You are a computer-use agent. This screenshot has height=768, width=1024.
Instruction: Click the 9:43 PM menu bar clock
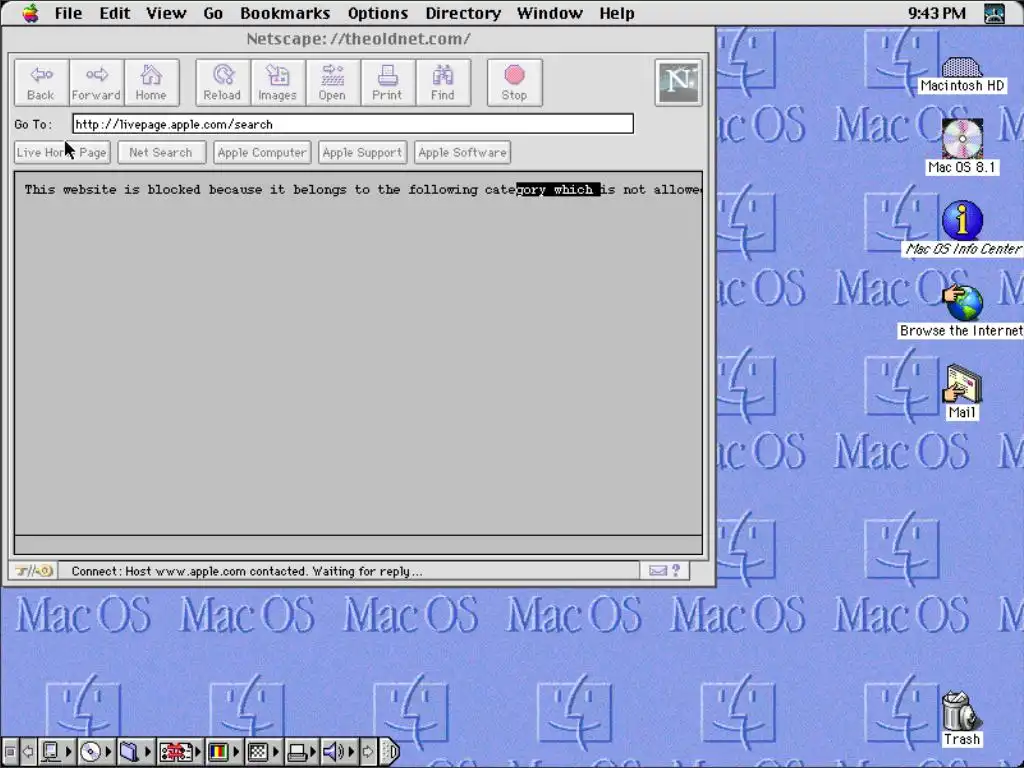pyautogui.click(x=936, y=13)
